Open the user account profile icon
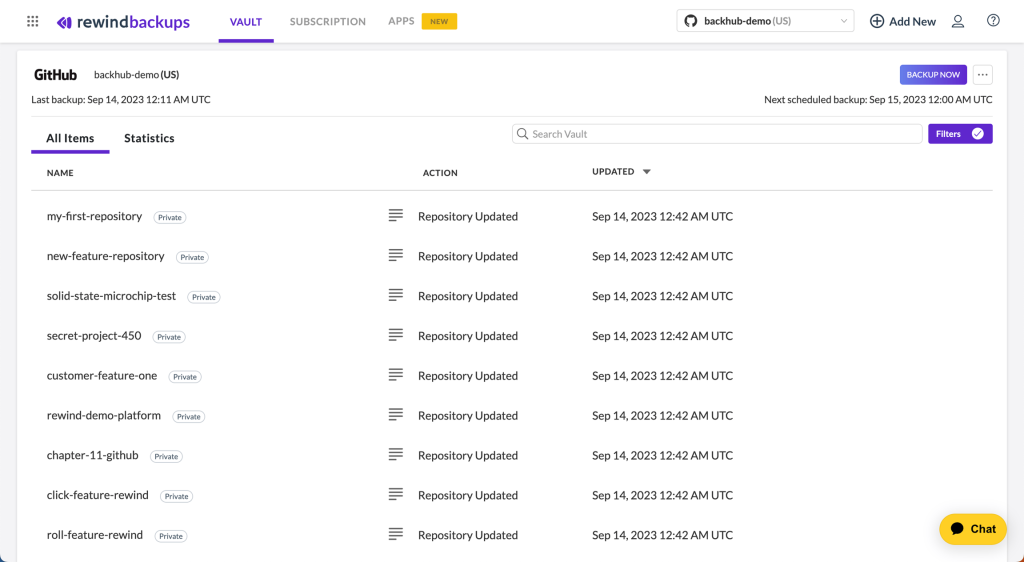 (957, 22)
